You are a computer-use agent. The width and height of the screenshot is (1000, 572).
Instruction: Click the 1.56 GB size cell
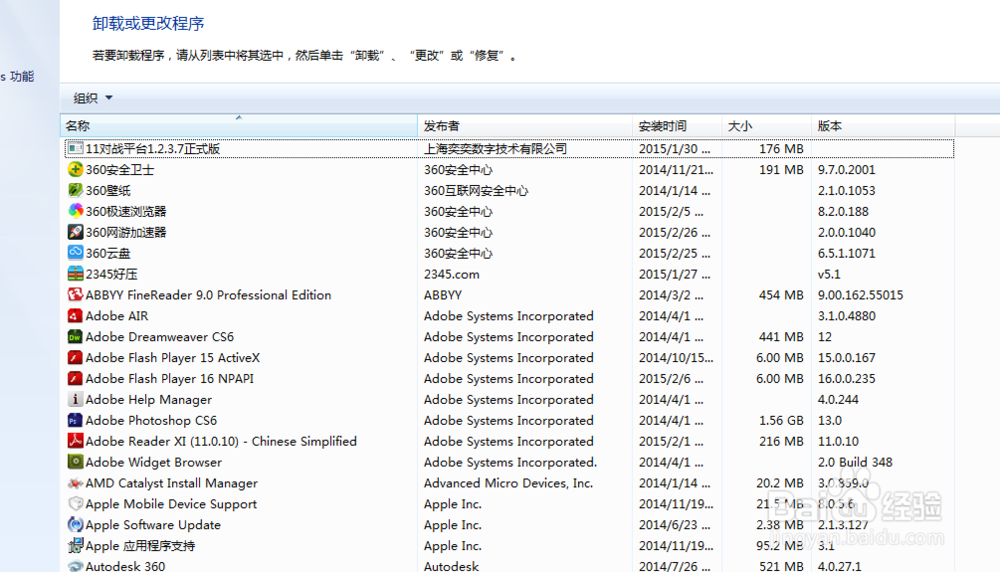781,420
